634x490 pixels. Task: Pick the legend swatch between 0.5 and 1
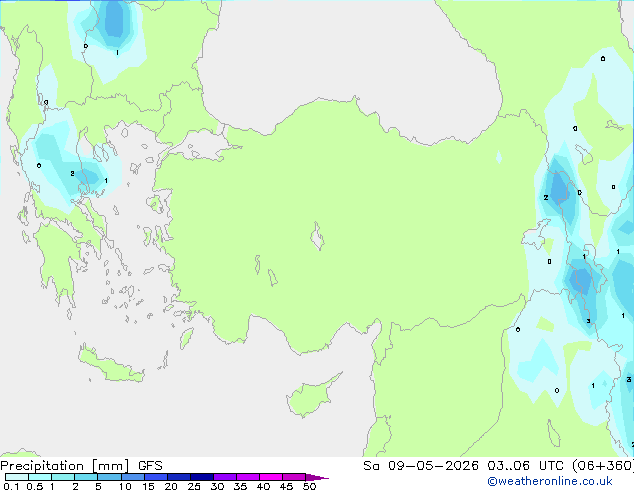tap(40, 477)
